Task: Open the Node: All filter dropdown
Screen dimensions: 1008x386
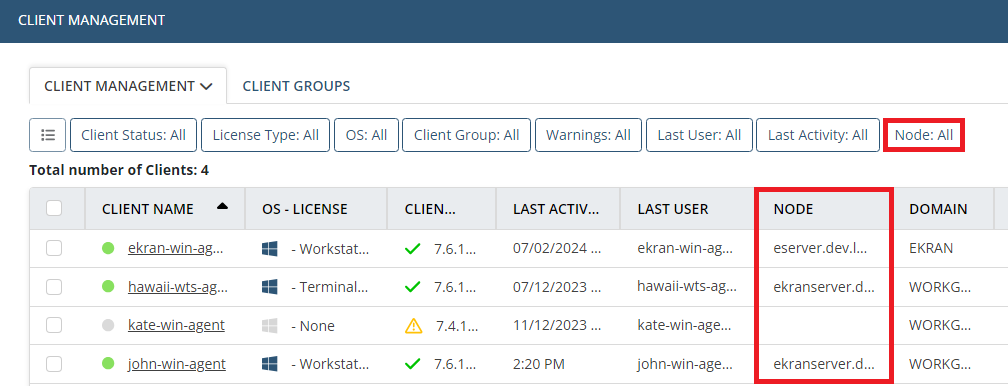Action: [x=924, y=135]
